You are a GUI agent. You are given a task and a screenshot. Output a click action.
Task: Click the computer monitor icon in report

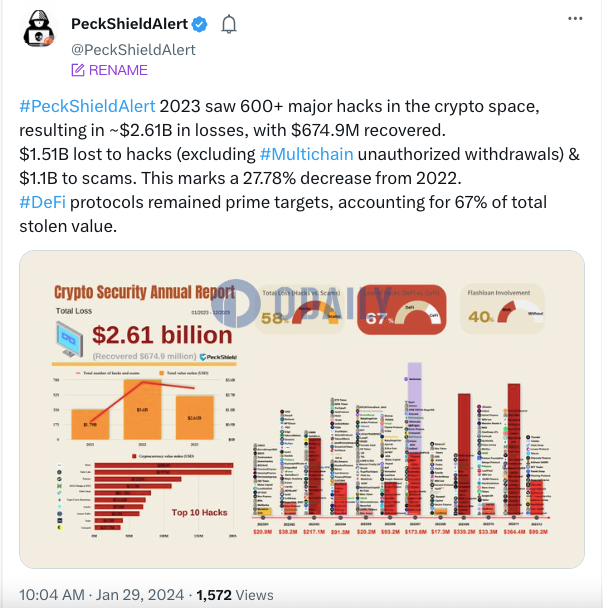[69, 339]
